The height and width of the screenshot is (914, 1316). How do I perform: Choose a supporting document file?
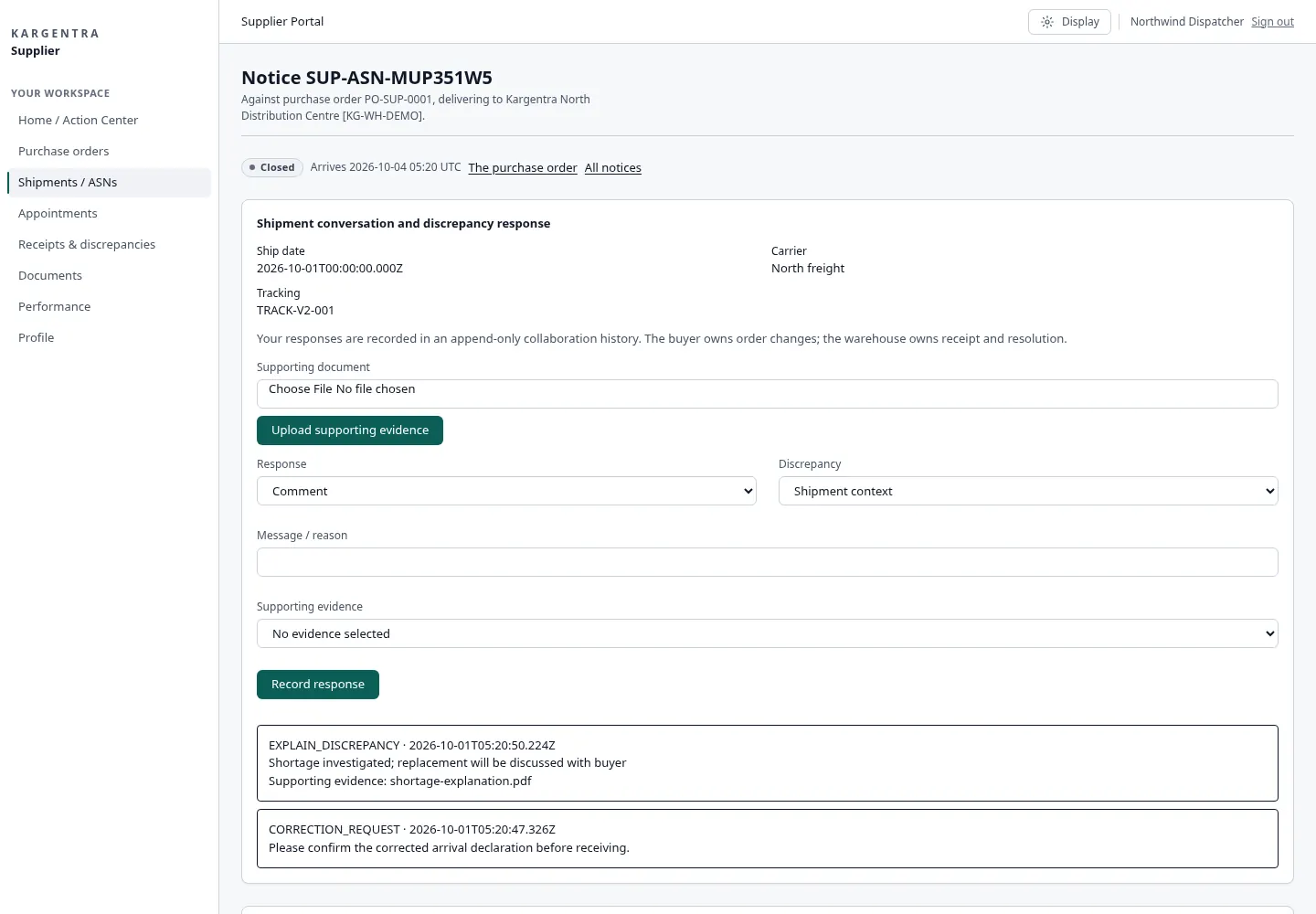point(767,394)
